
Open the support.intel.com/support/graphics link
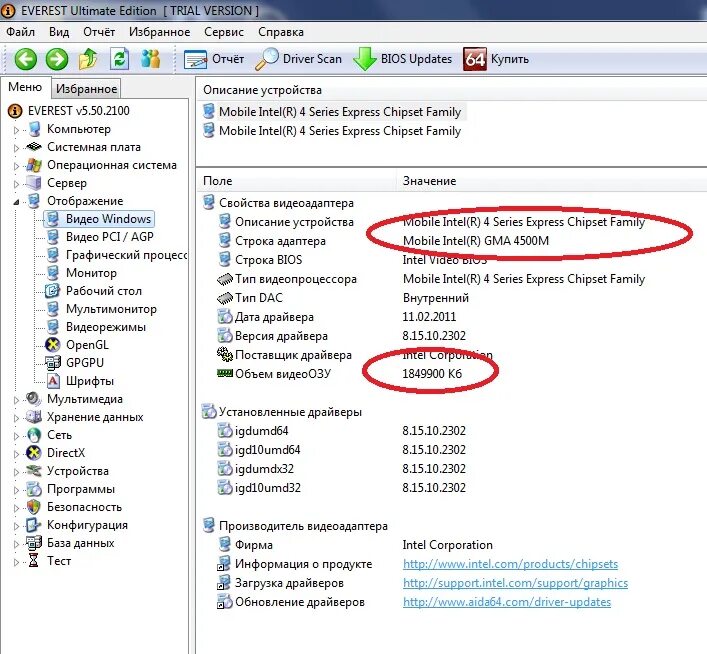(x=515, y=583)
